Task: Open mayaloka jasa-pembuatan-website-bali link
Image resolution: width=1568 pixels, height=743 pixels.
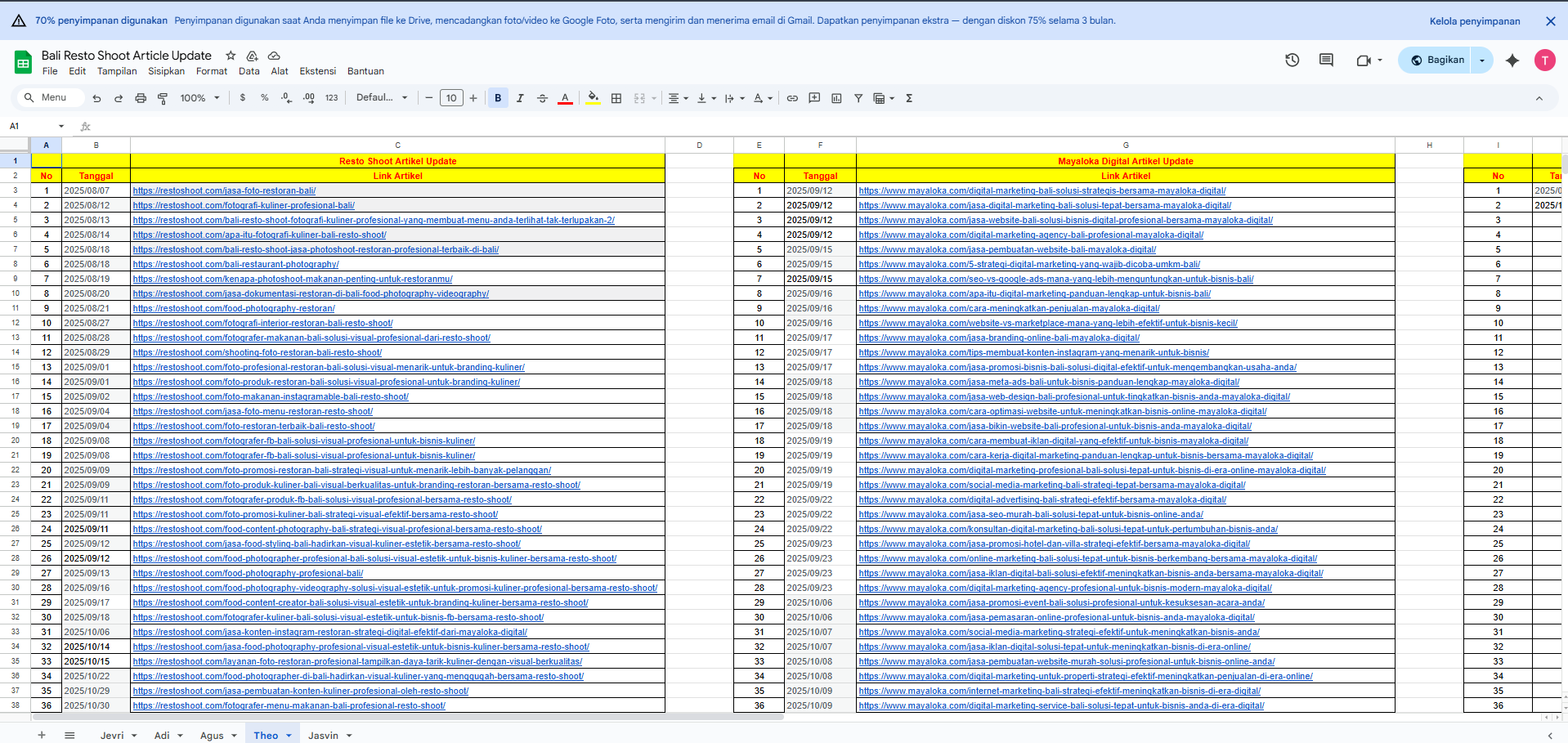Action: click(1007, 249)
